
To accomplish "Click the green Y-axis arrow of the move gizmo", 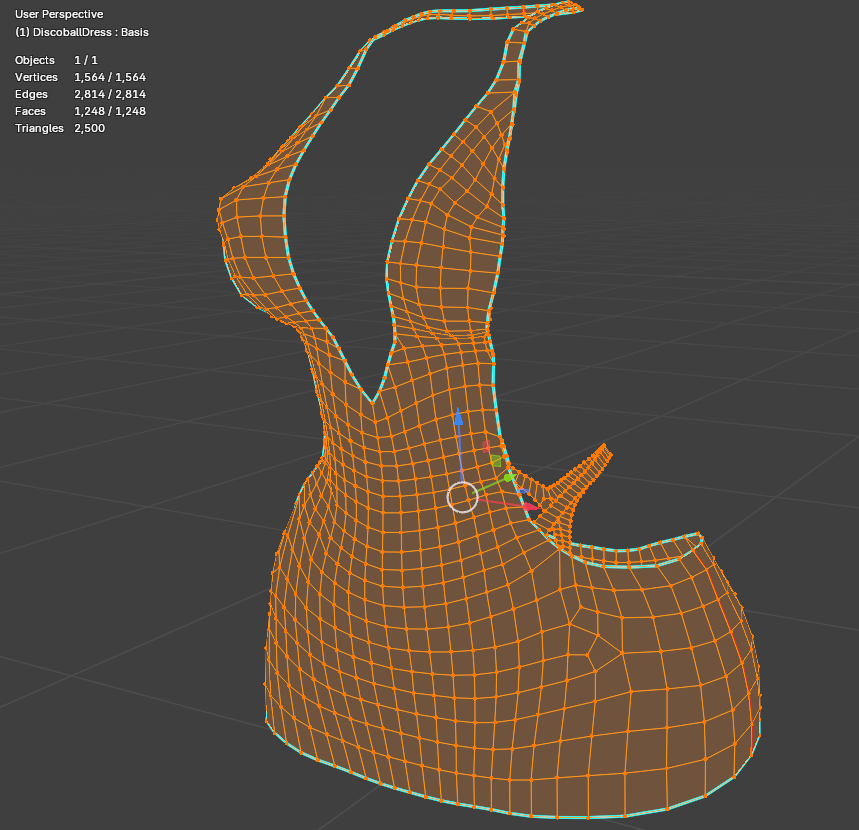I will [509, 477].
